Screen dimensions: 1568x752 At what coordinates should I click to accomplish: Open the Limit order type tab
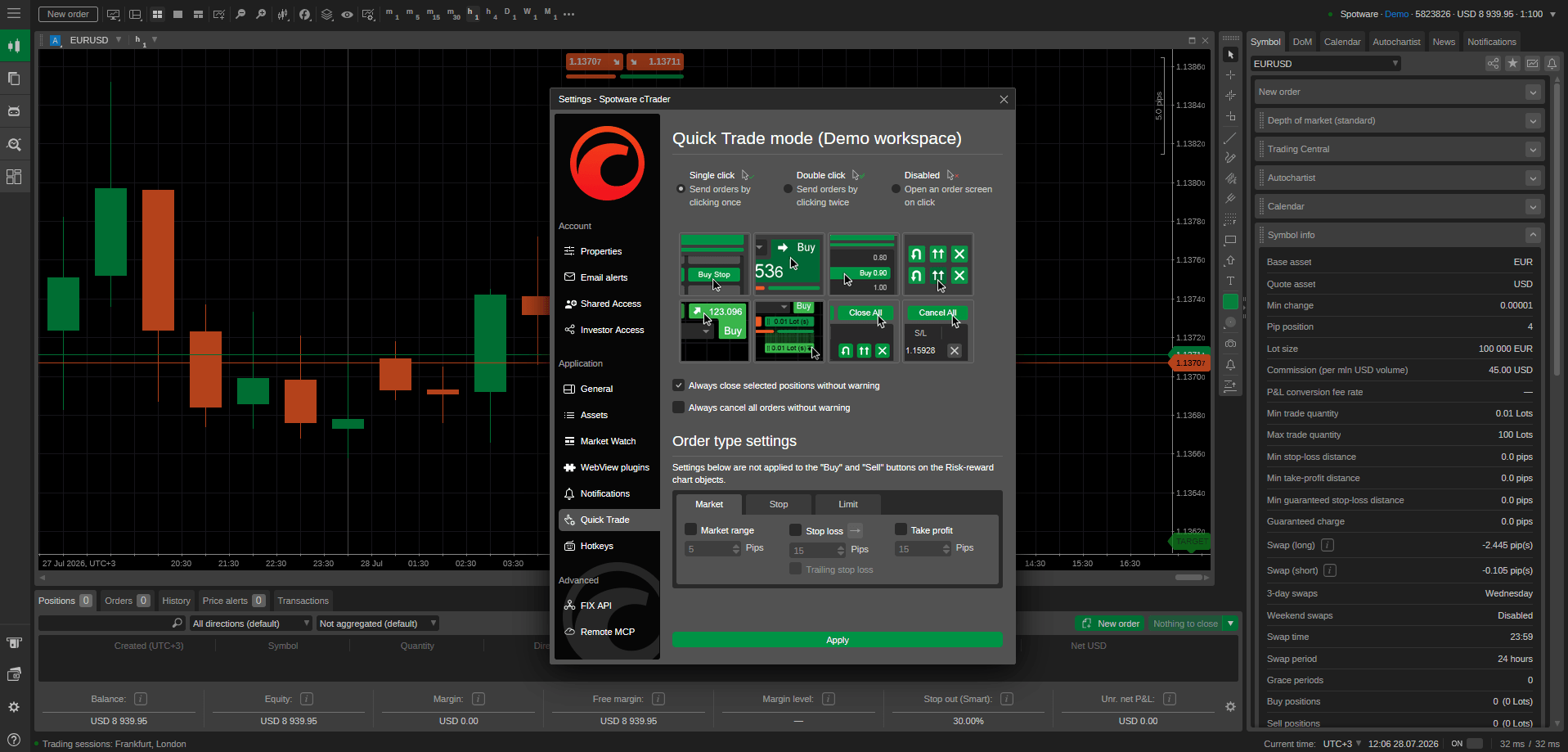(x=848, y=504)
